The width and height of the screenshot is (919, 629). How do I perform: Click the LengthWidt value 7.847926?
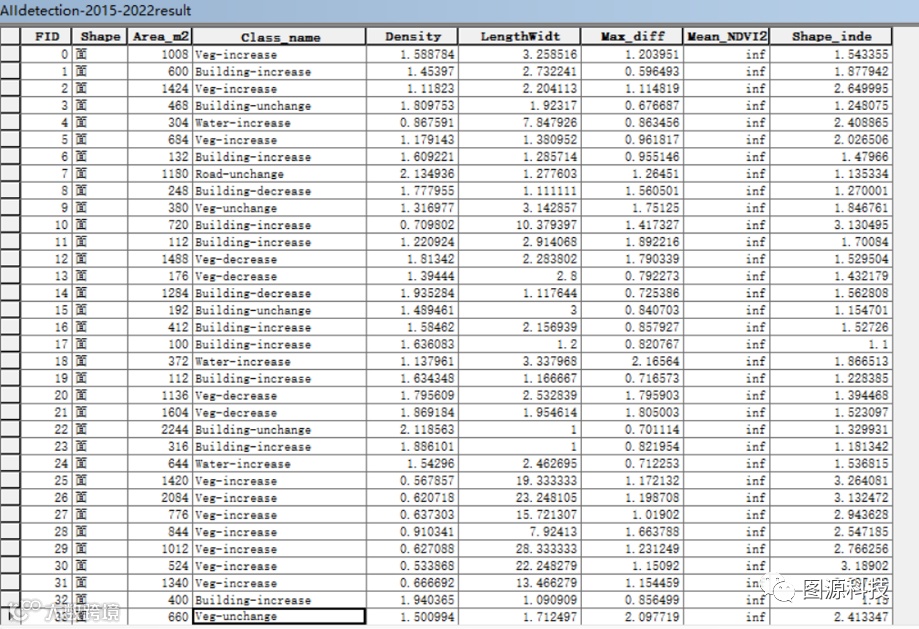520,123
